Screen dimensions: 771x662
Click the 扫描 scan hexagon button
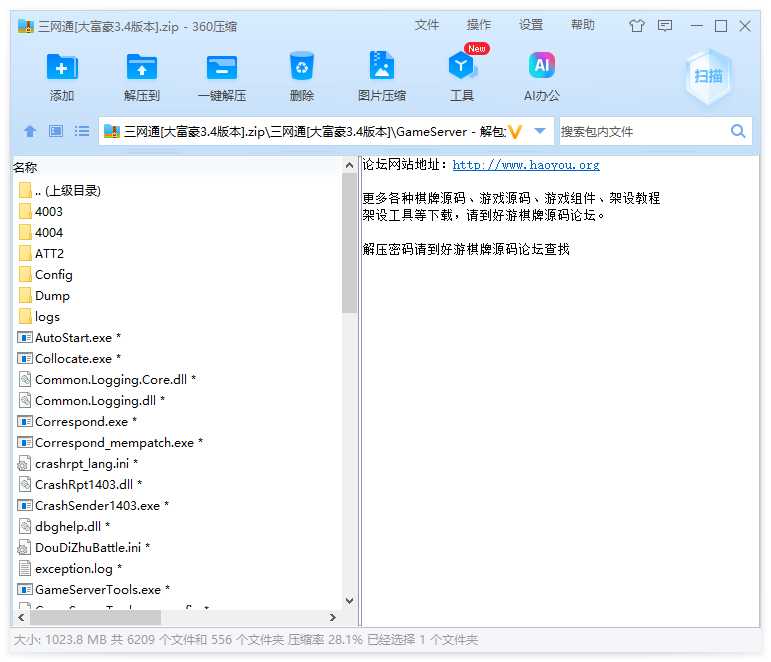708,76
